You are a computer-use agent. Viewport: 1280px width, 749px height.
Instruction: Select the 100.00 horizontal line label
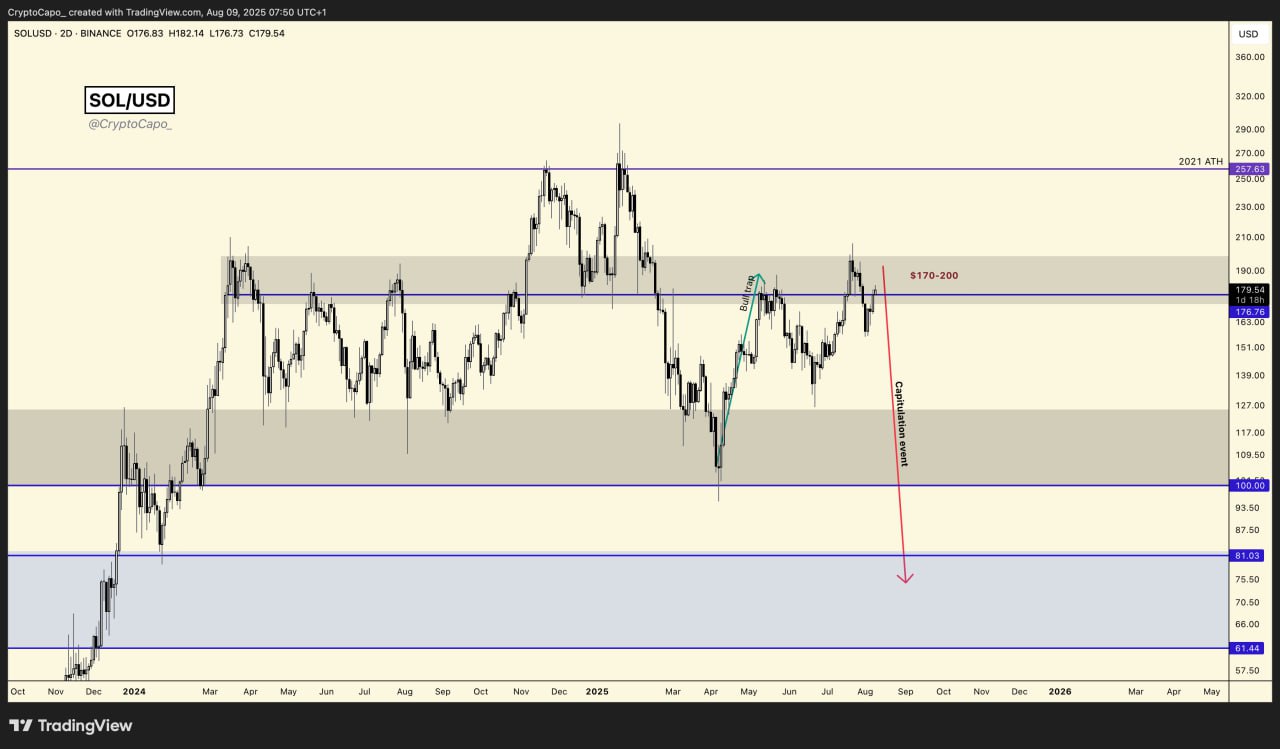[x=1250, y=486]
